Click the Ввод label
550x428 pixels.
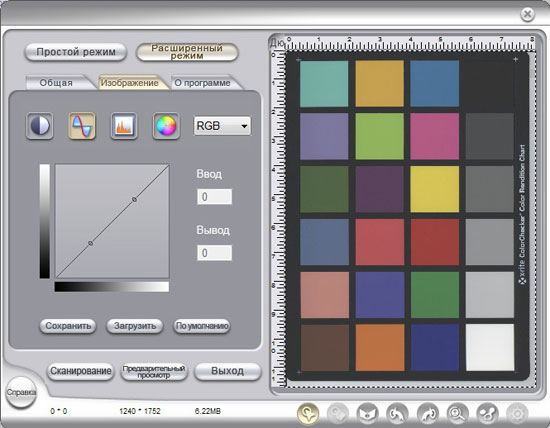[x=209, y=174]
